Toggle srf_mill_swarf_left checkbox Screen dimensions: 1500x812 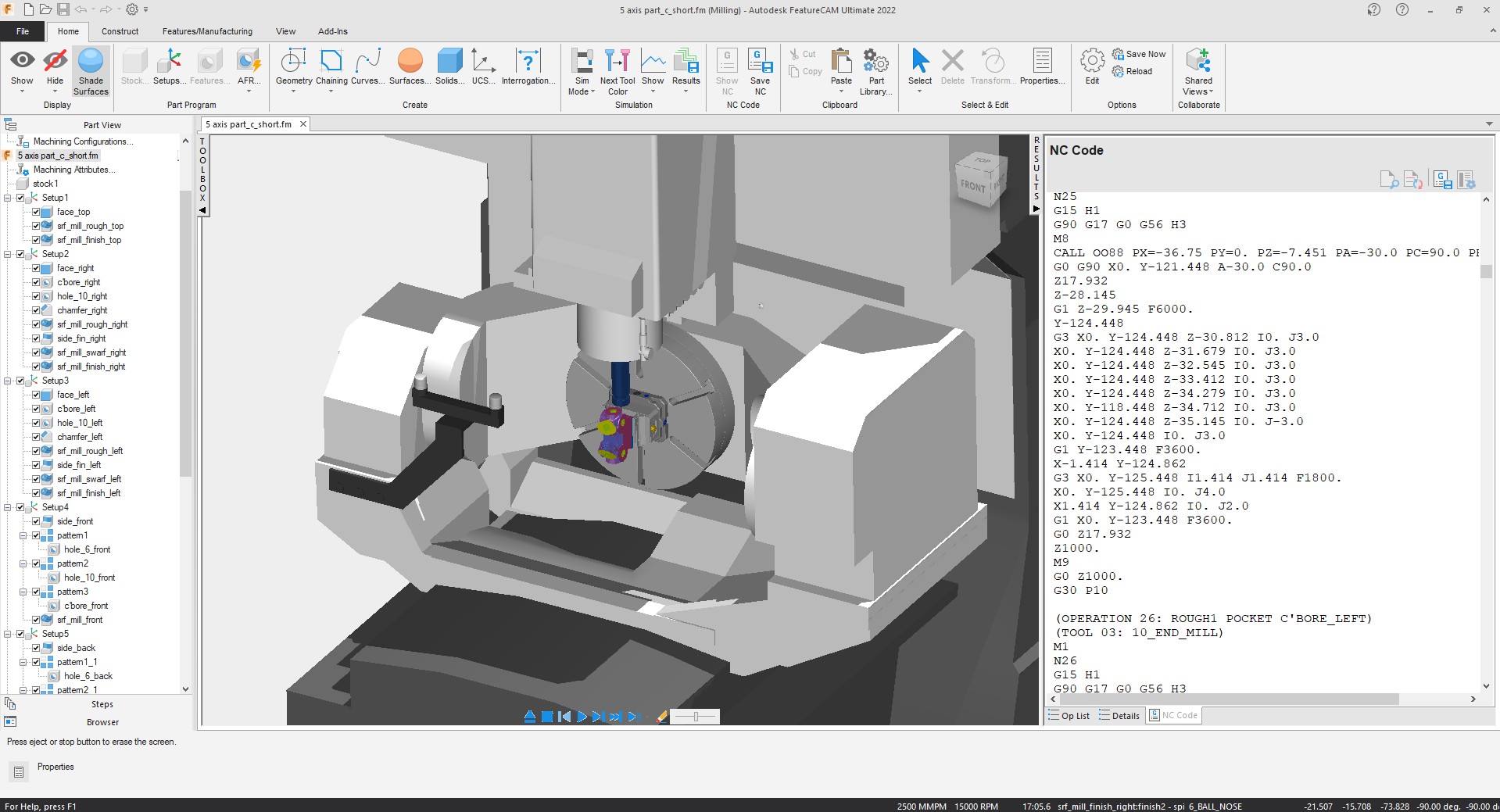(x=36, y=479)
